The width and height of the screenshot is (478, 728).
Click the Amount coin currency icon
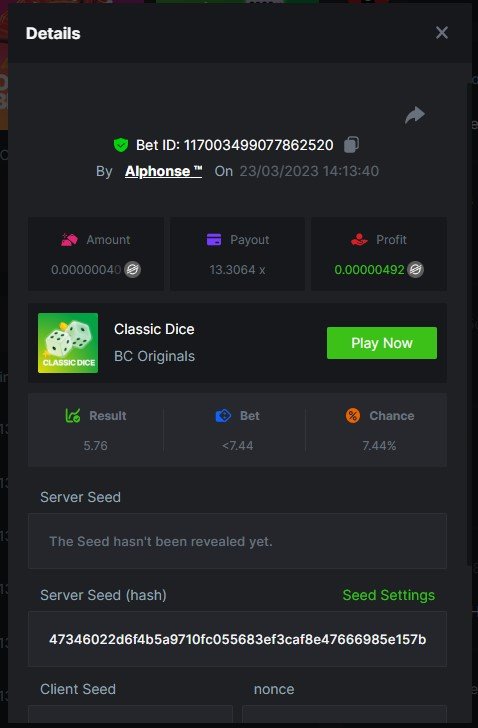[x=132, y=269]
